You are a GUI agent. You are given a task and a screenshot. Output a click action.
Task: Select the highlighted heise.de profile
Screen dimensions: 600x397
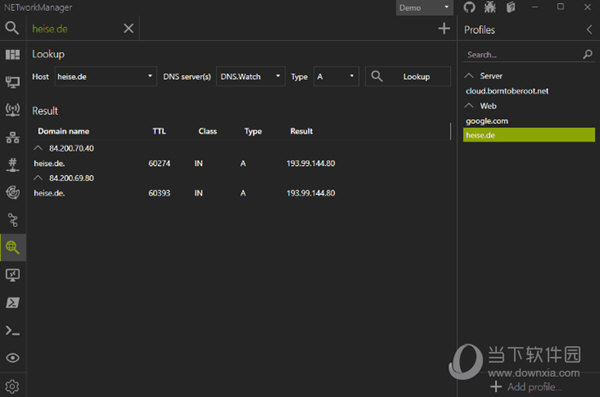(x=529, y=135)
